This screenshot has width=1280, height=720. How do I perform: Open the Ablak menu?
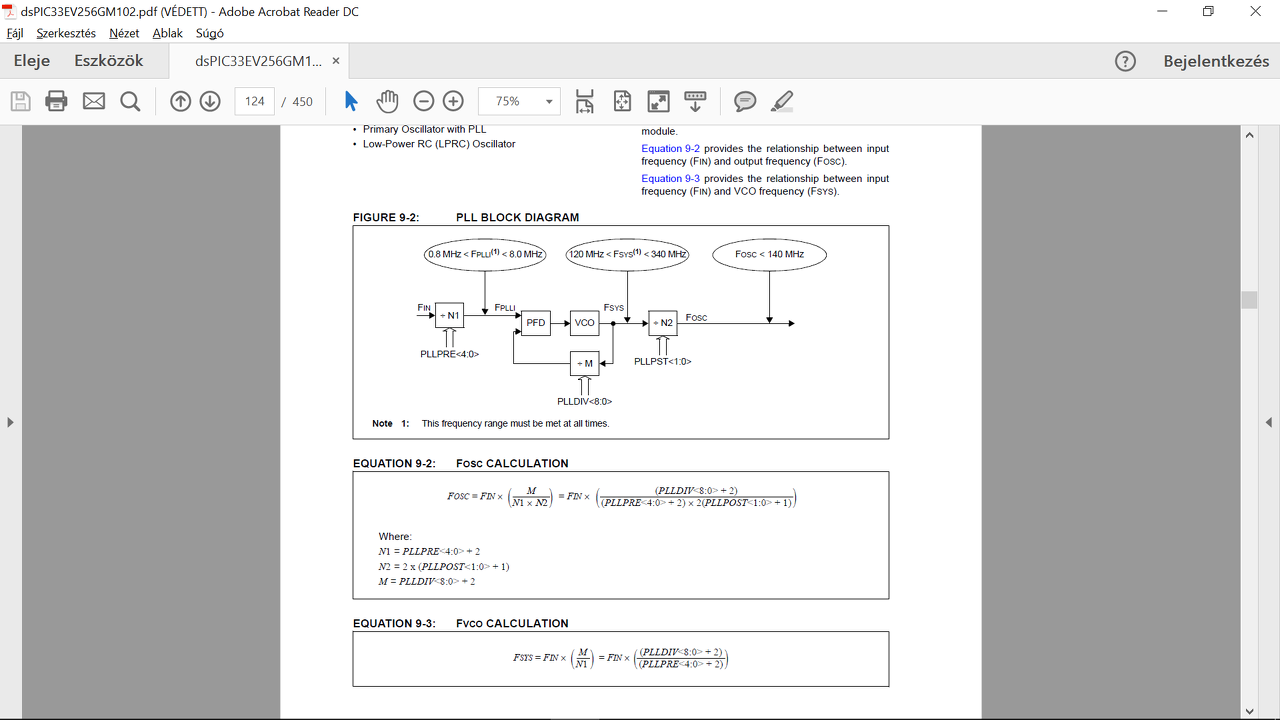(167, 33)
